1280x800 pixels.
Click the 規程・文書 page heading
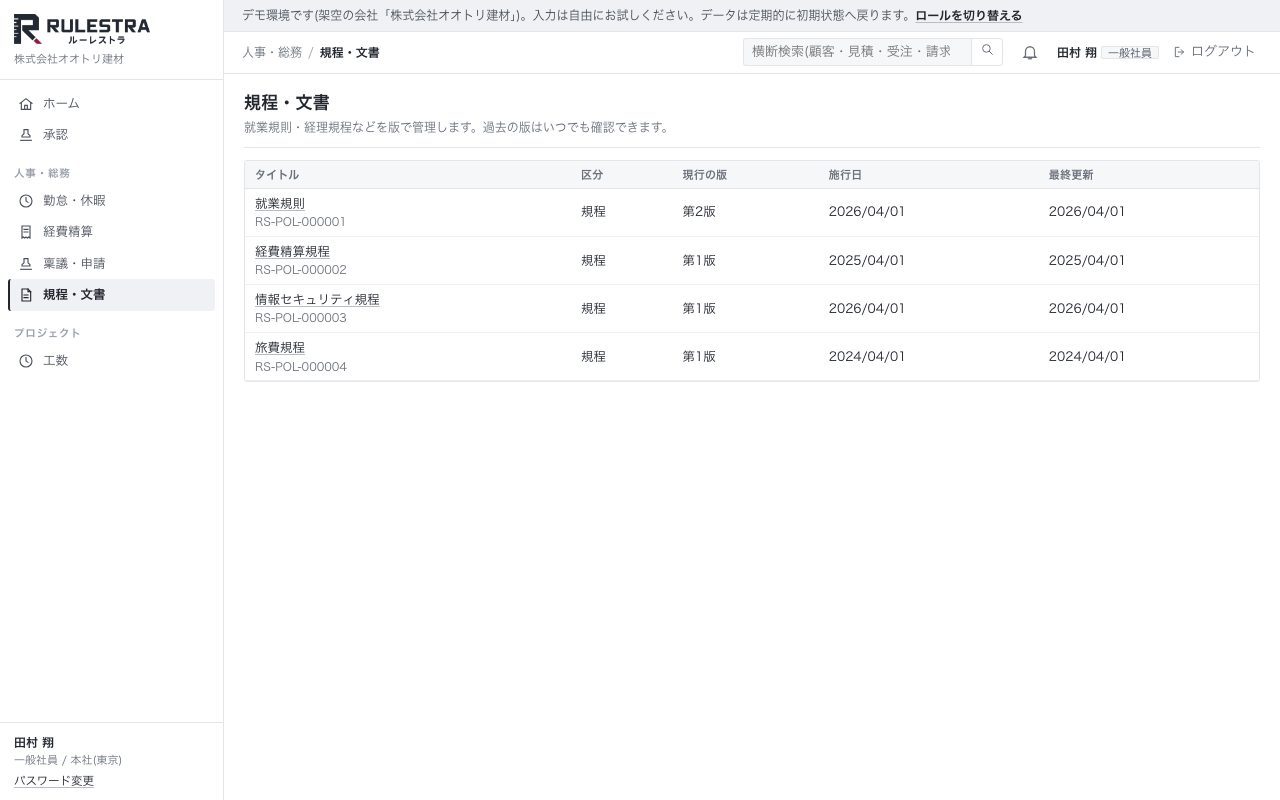click(287, 103)
